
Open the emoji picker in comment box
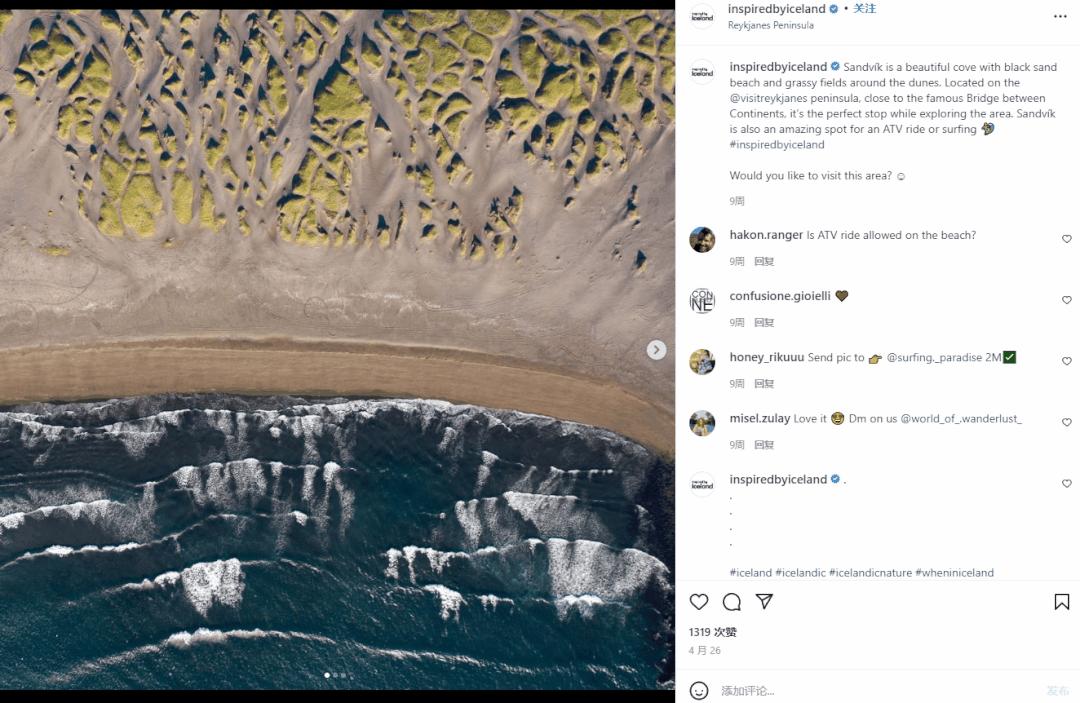coord(698,690)
